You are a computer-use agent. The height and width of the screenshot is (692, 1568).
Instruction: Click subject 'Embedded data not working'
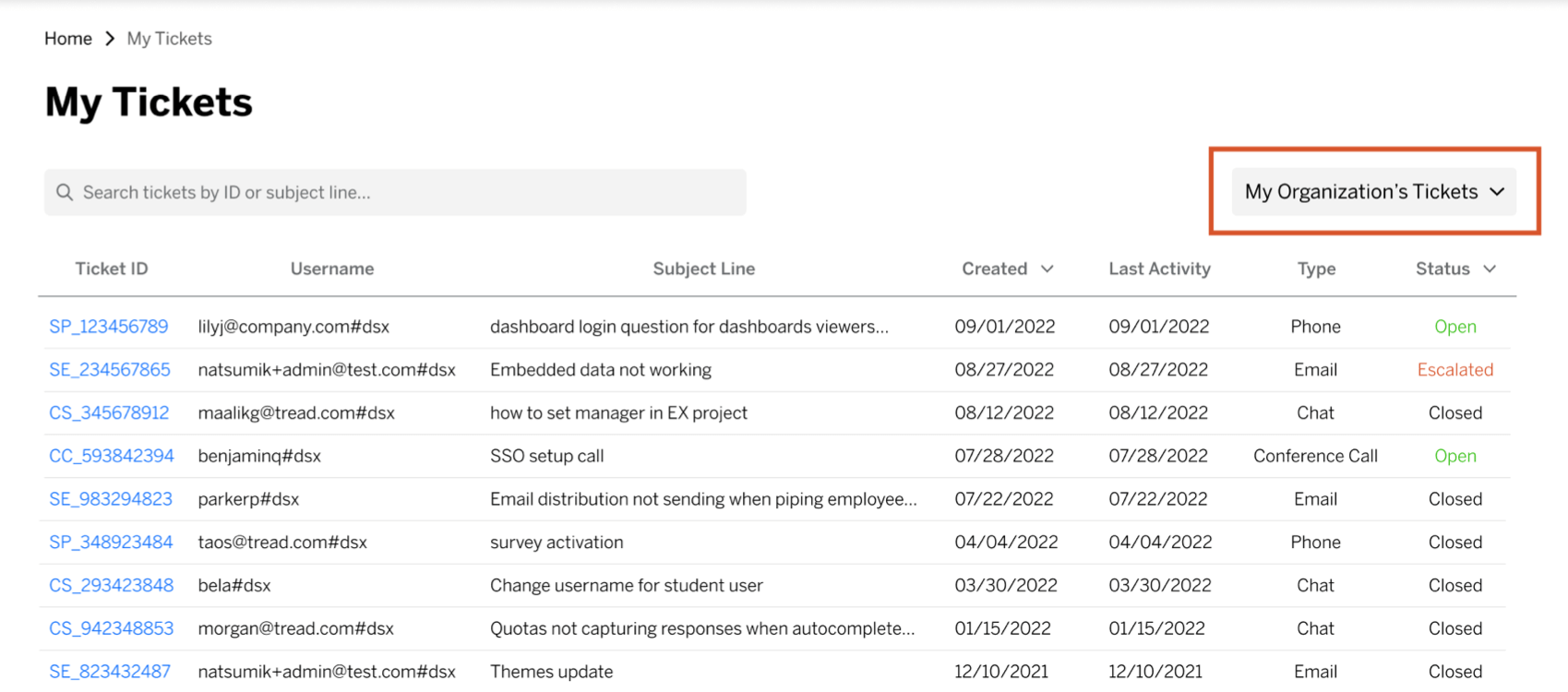click(x=601, y=370)
